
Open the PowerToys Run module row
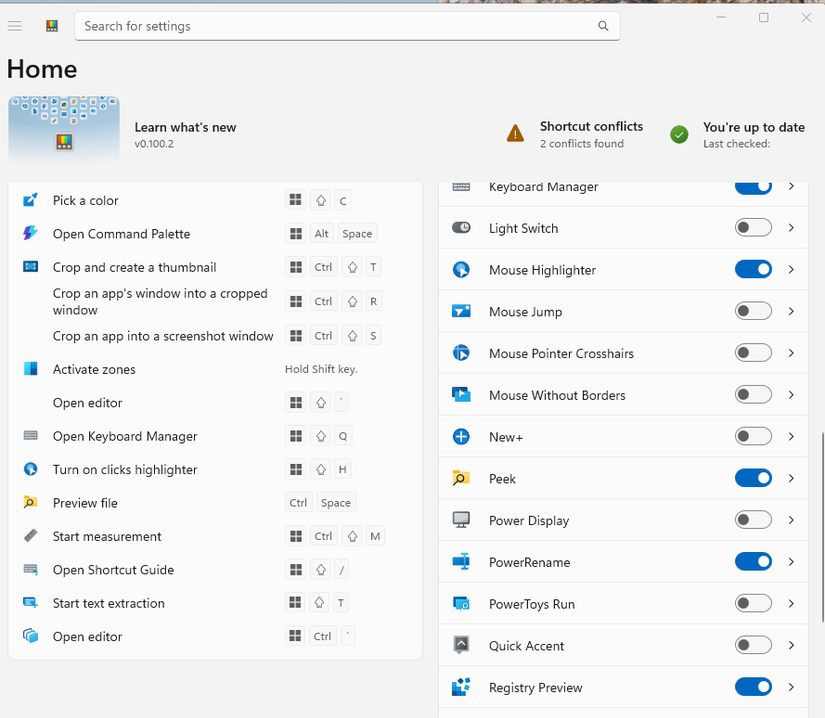pyautogui.click(x=623, y=603)
